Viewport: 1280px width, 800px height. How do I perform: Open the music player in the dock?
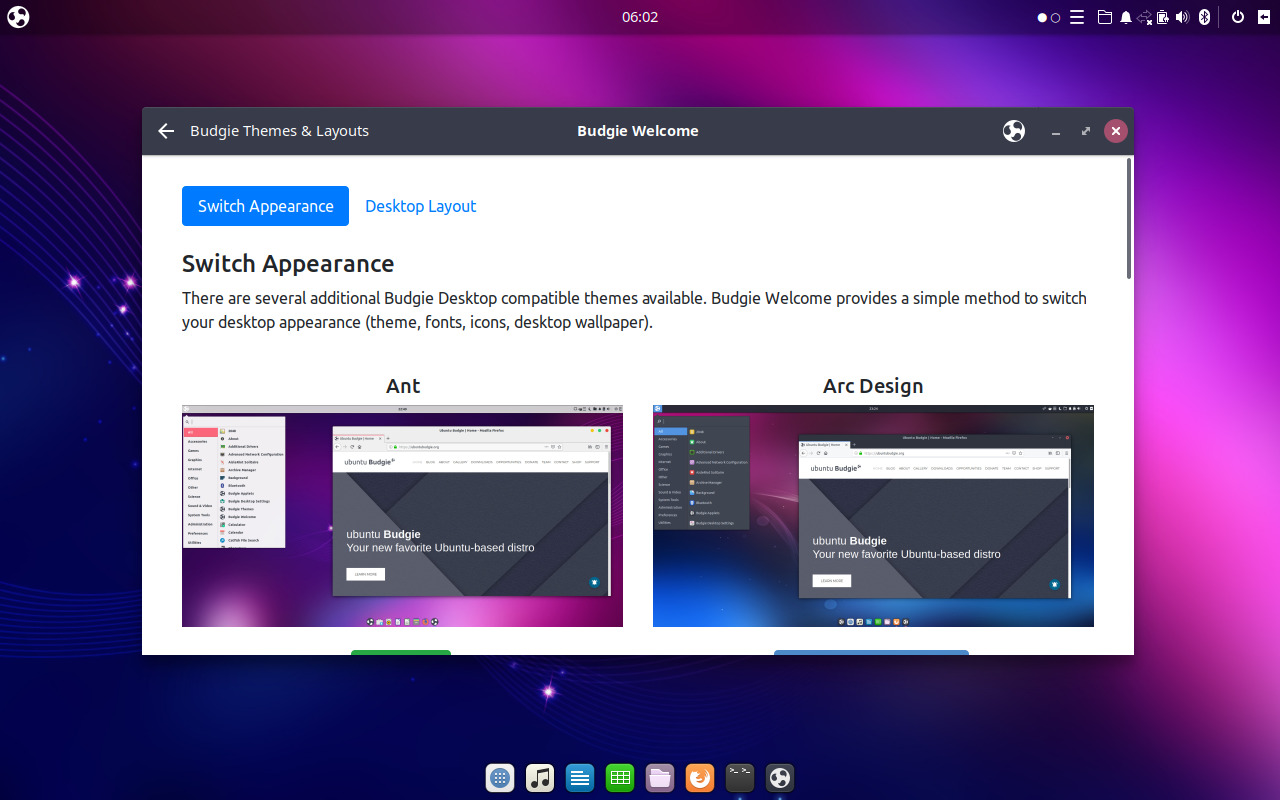coord(540,777)
